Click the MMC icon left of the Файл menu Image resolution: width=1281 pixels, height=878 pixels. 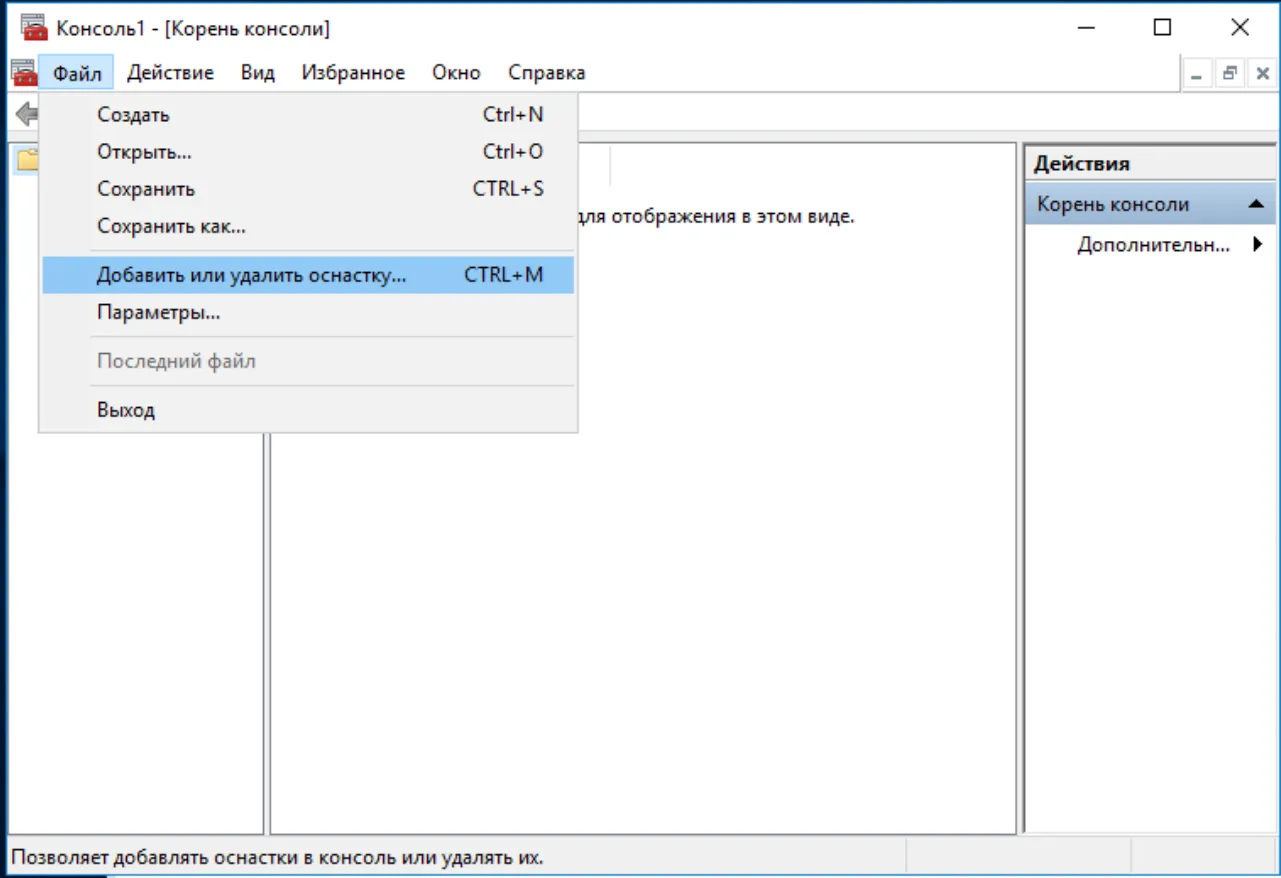23,73
